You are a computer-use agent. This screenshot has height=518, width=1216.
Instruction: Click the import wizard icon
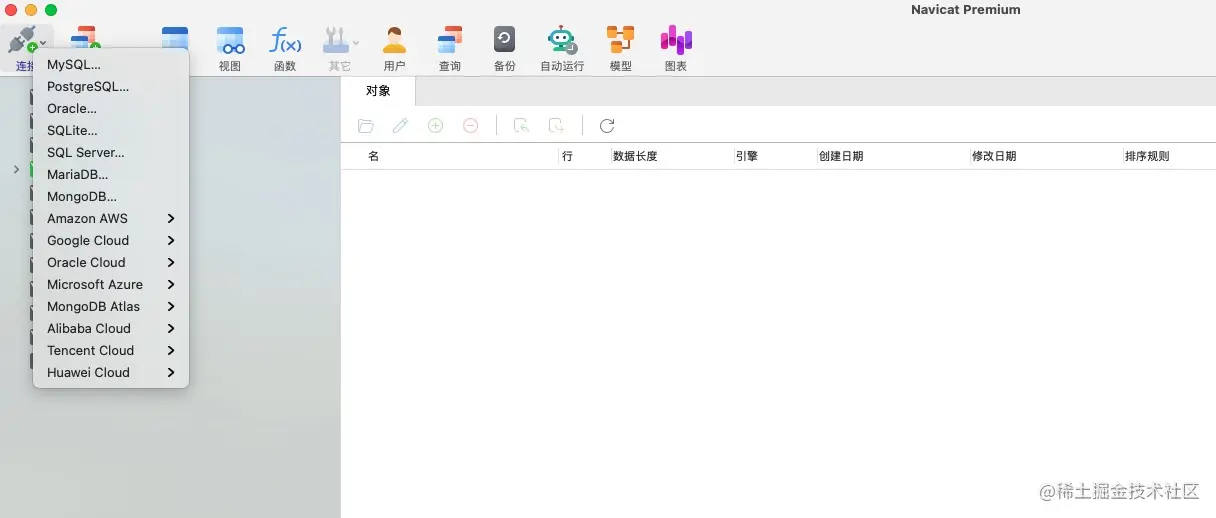(521, 126)
